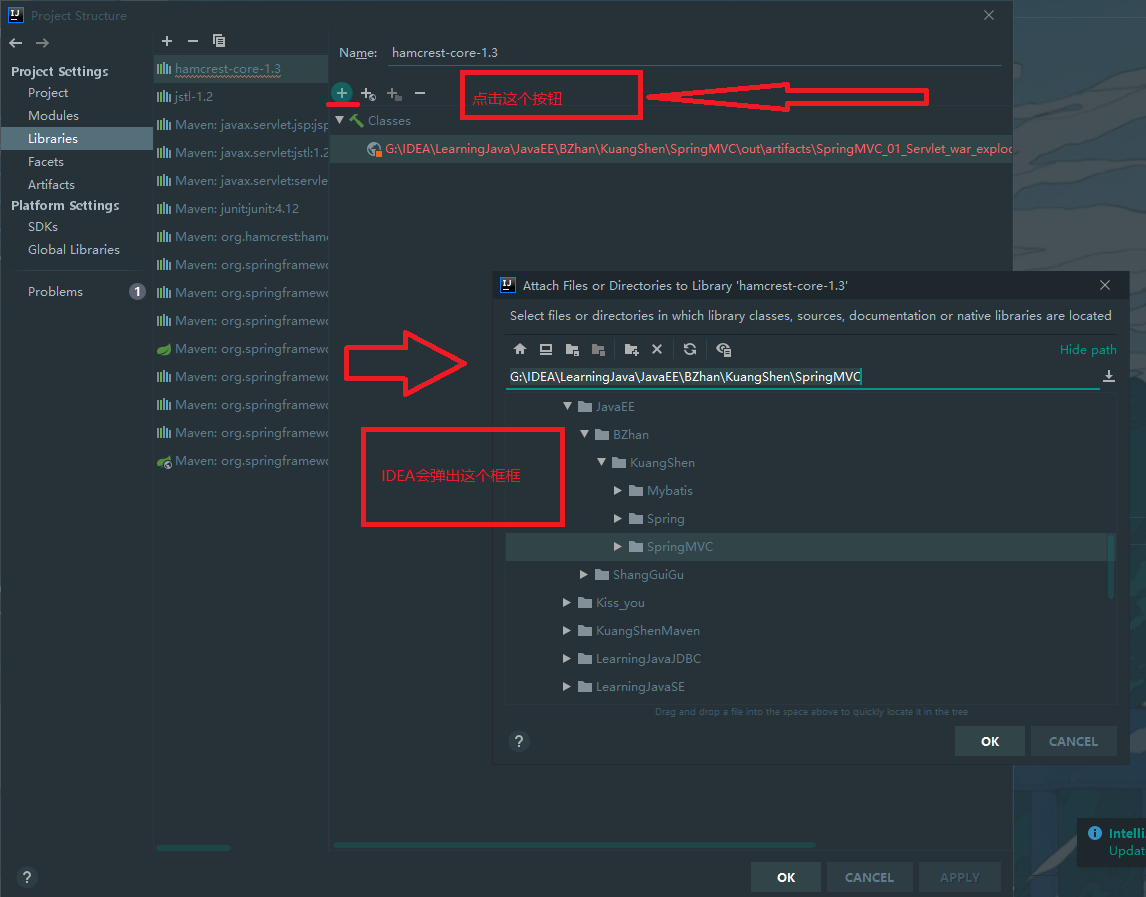Remove selected library from the list
Screen dimensions: 1146x897
[193, 41]
